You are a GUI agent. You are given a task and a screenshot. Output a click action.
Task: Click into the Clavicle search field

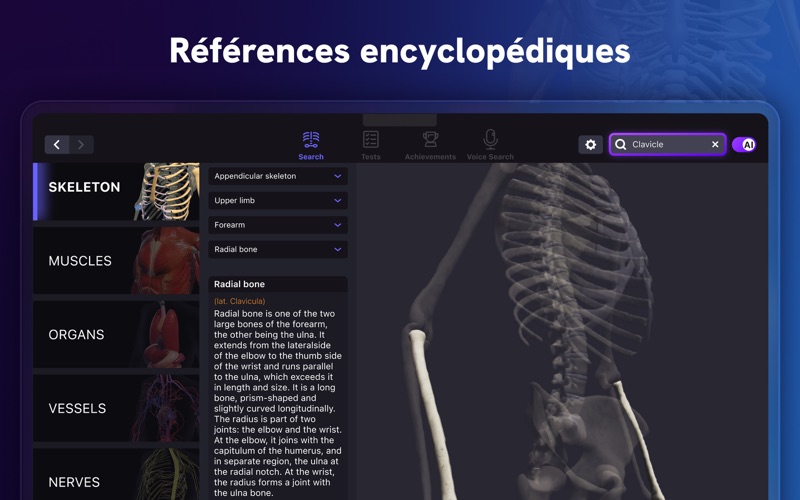[668, 144]
